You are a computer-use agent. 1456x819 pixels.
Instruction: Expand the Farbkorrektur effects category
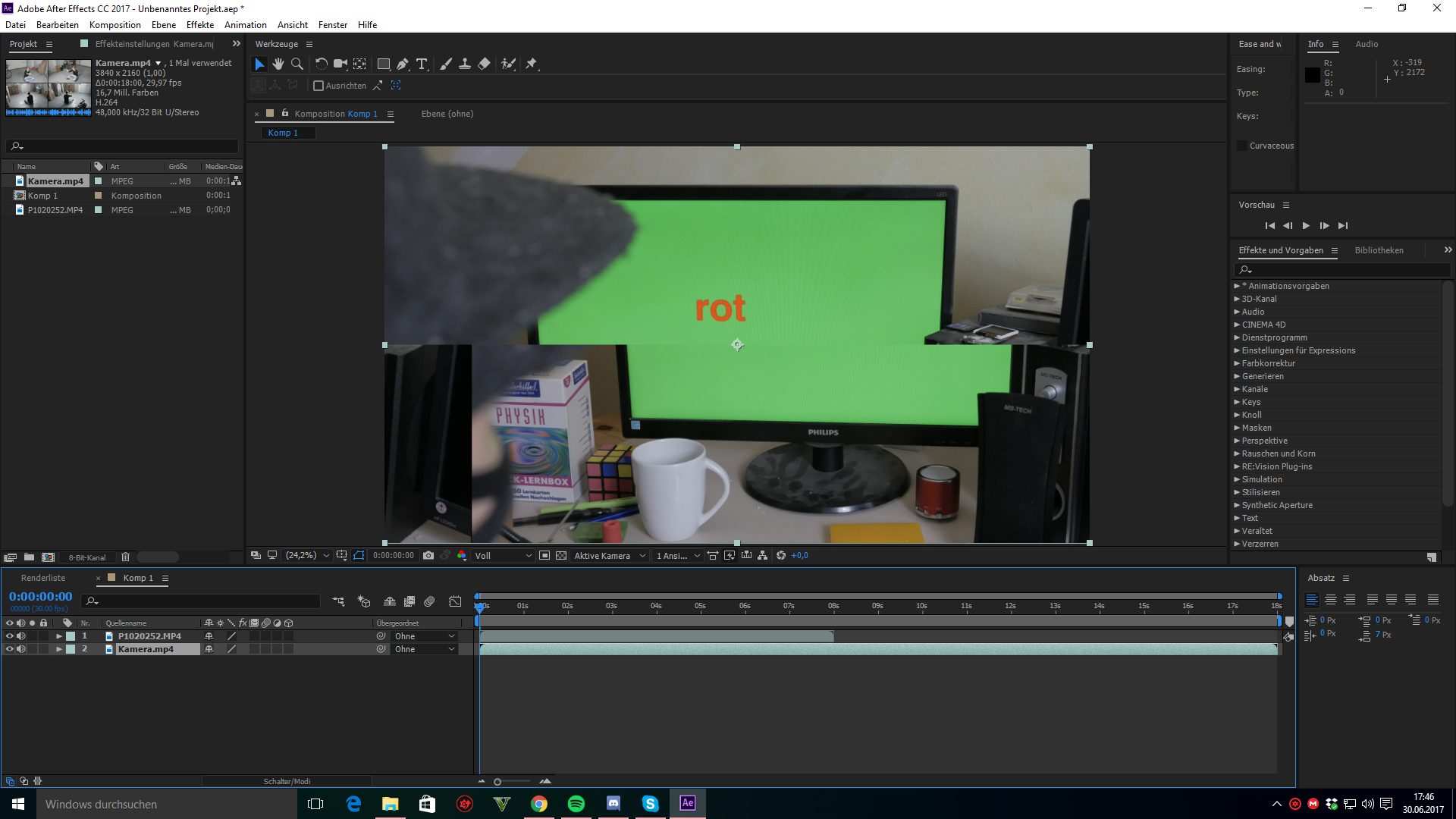(x=1237, y=363)
